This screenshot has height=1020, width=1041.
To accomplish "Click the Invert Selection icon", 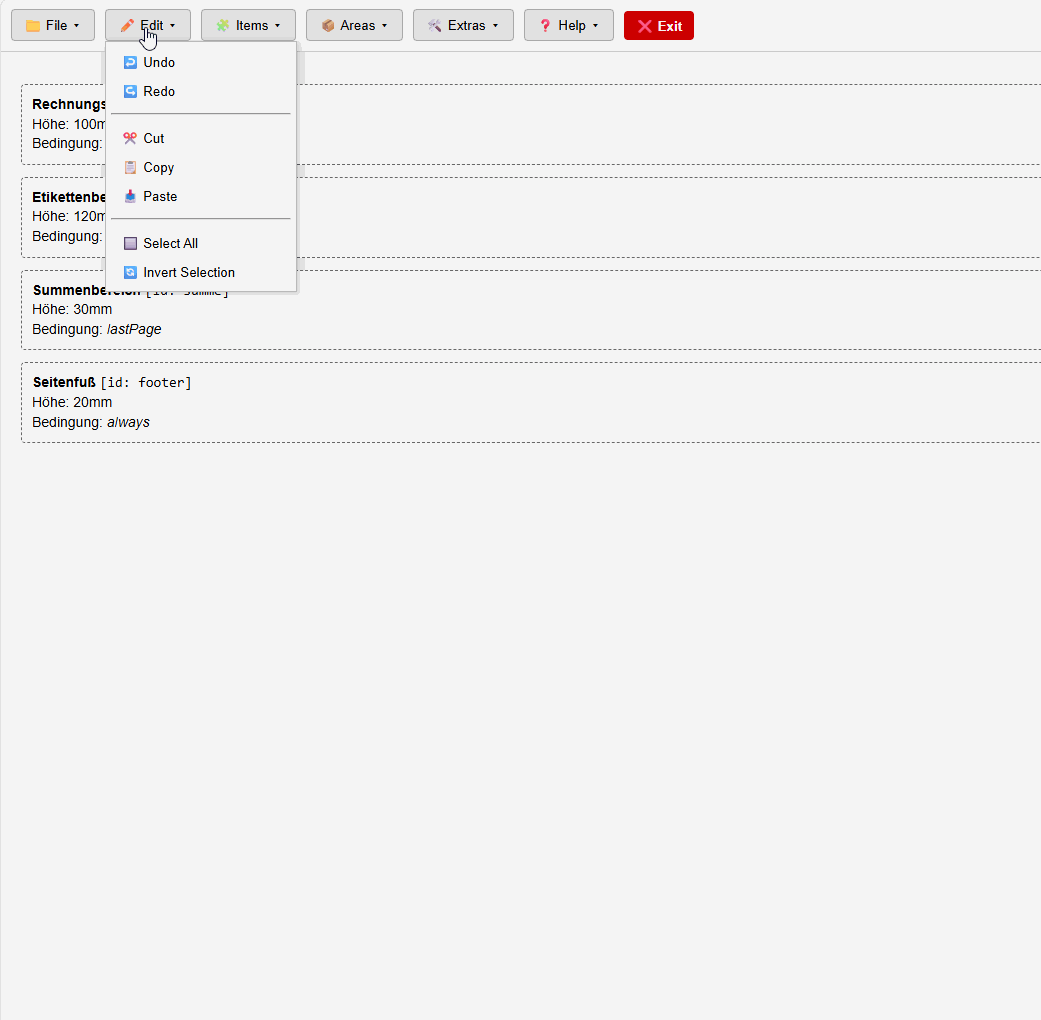I will point(130,272).
